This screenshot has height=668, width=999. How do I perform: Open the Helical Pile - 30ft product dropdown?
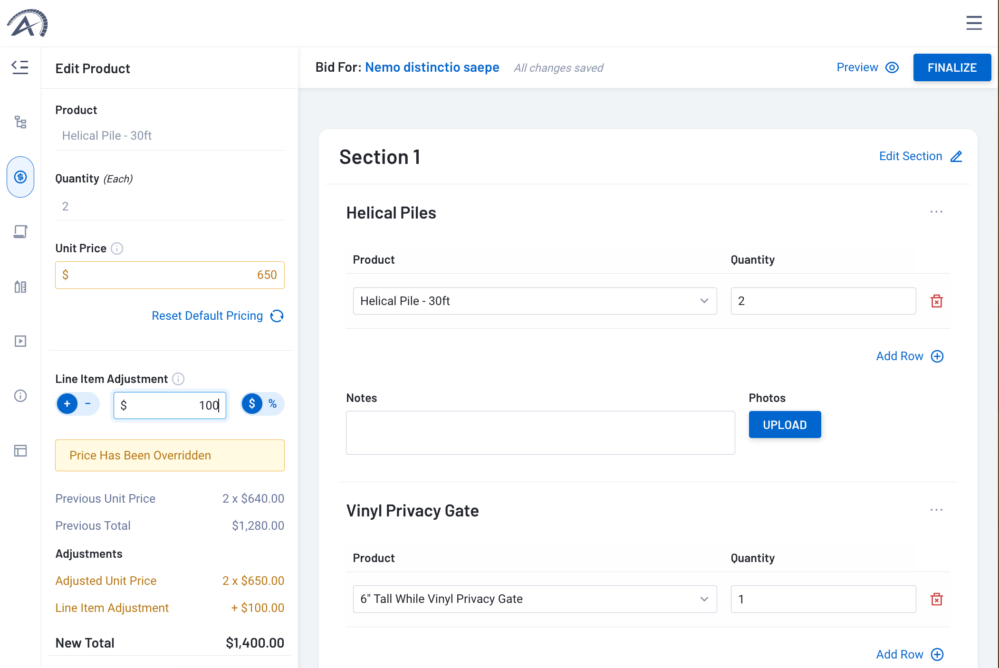point(534,300)
